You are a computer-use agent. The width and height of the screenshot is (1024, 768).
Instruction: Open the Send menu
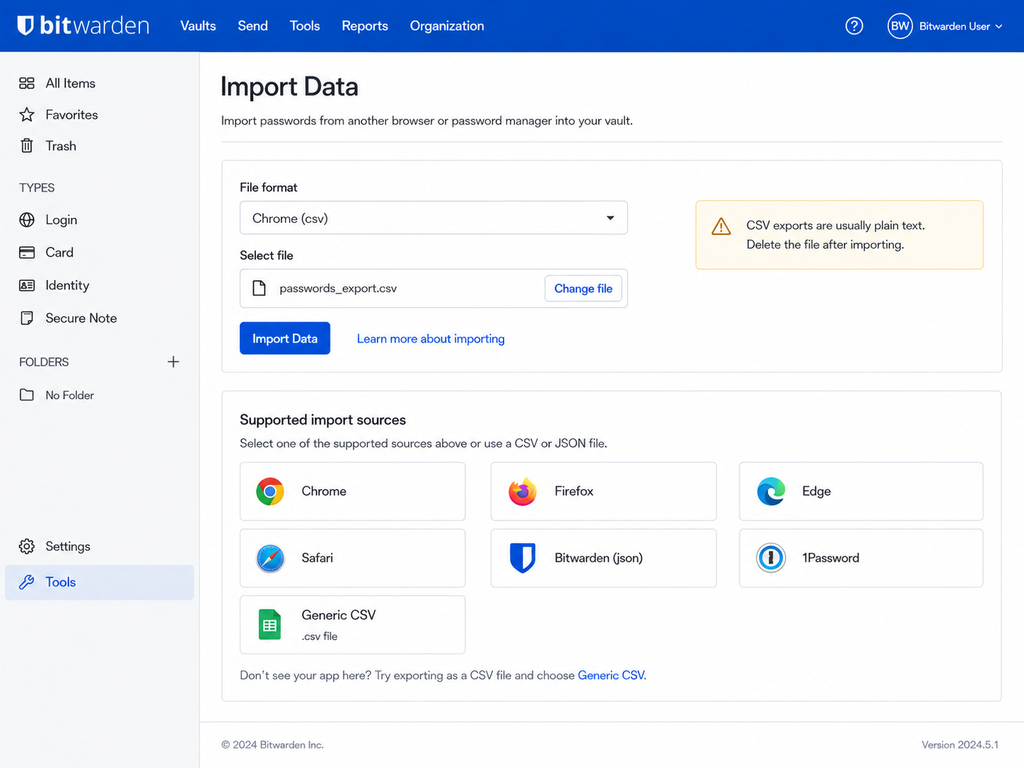click(x=253, y=26)
